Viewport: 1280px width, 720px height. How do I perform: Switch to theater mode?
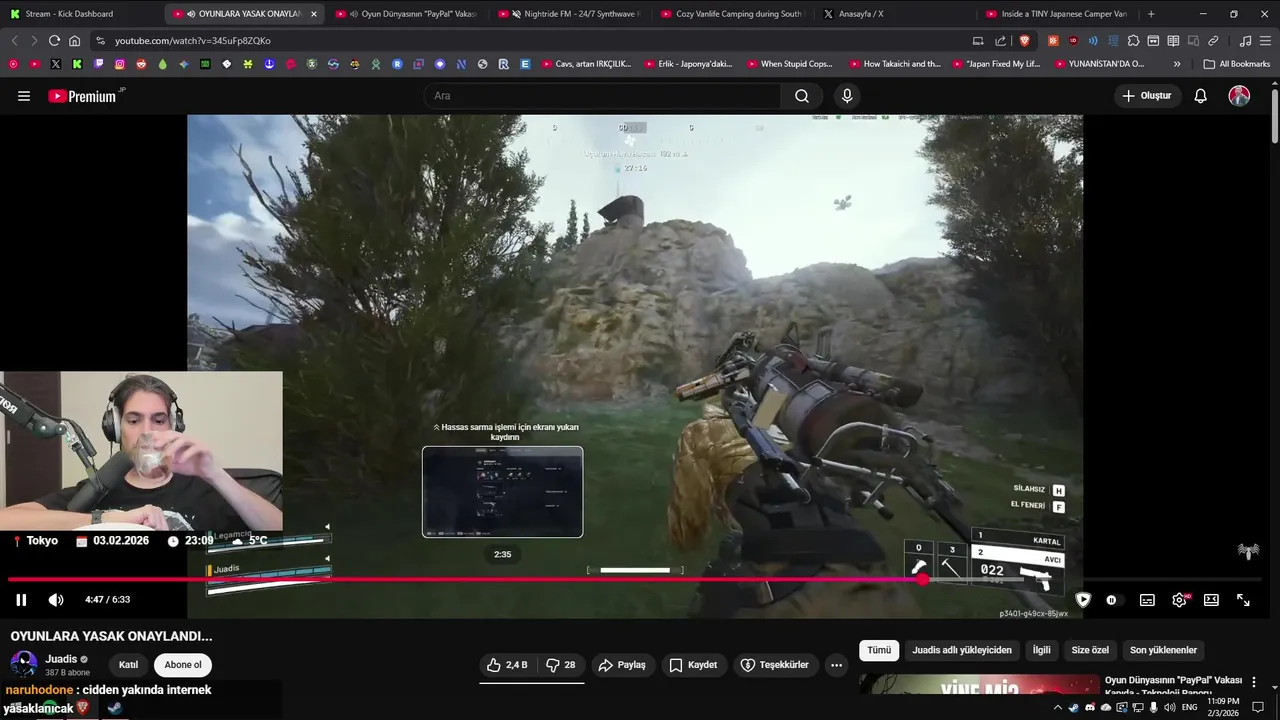point(1211,600)
